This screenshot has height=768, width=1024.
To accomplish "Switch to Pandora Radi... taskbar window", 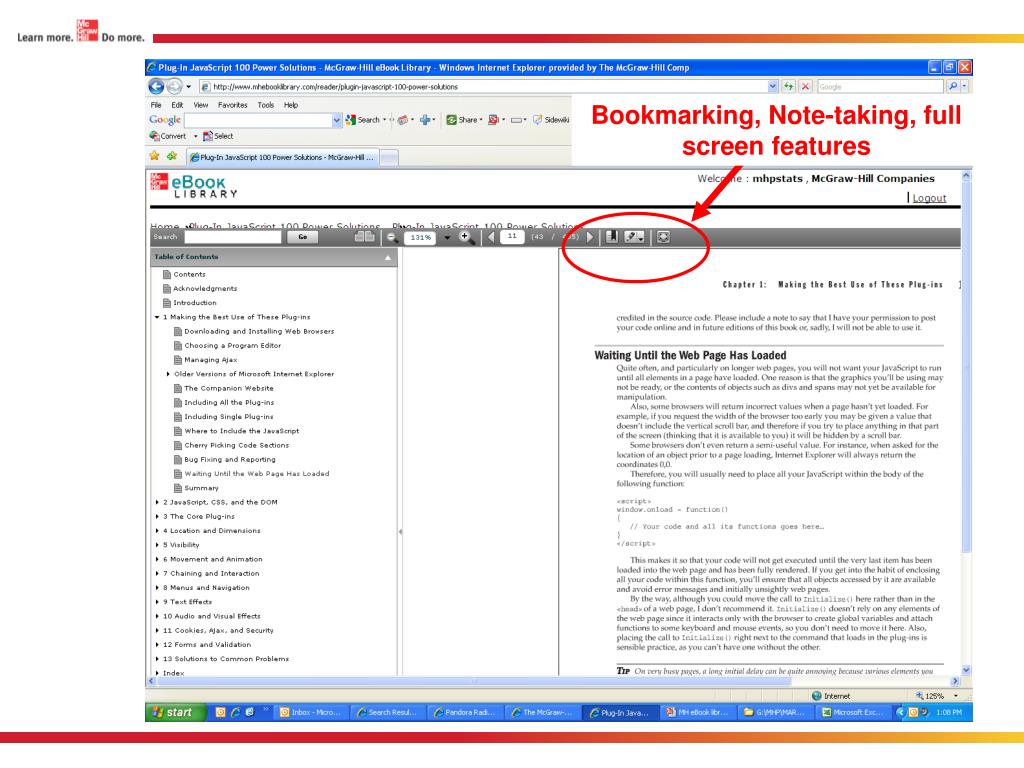I will pyautogui.click(x=464, y=712).
